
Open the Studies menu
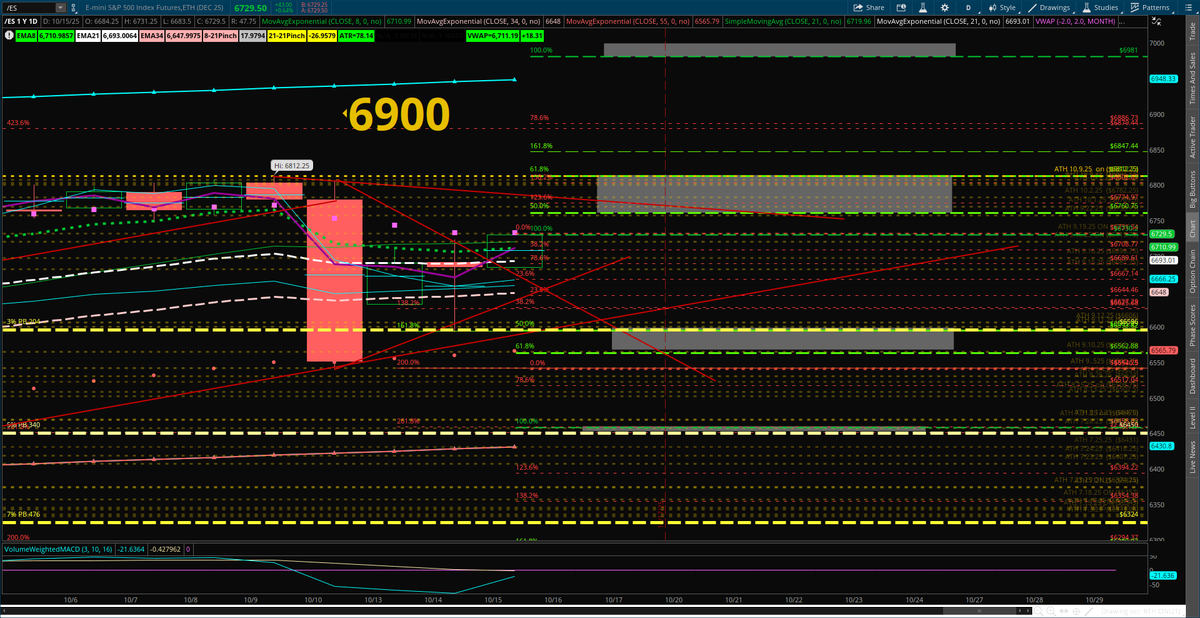[1100, 7]
